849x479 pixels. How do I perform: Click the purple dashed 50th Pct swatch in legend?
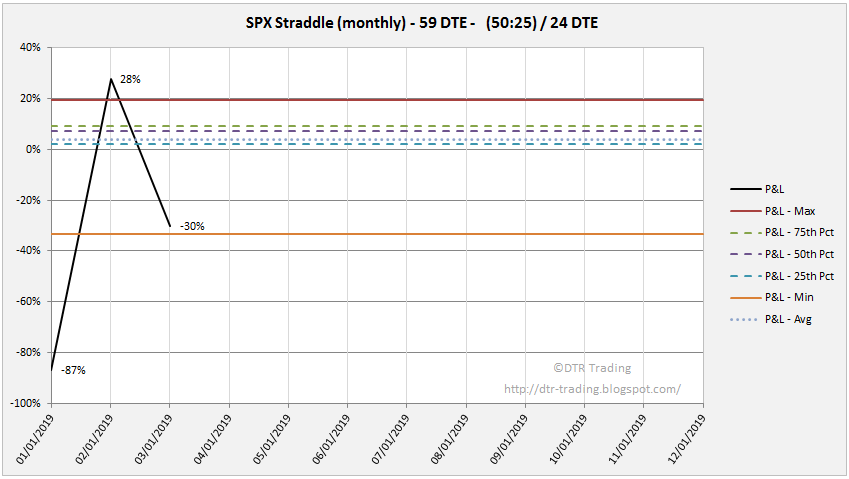(x=745, y=254)
